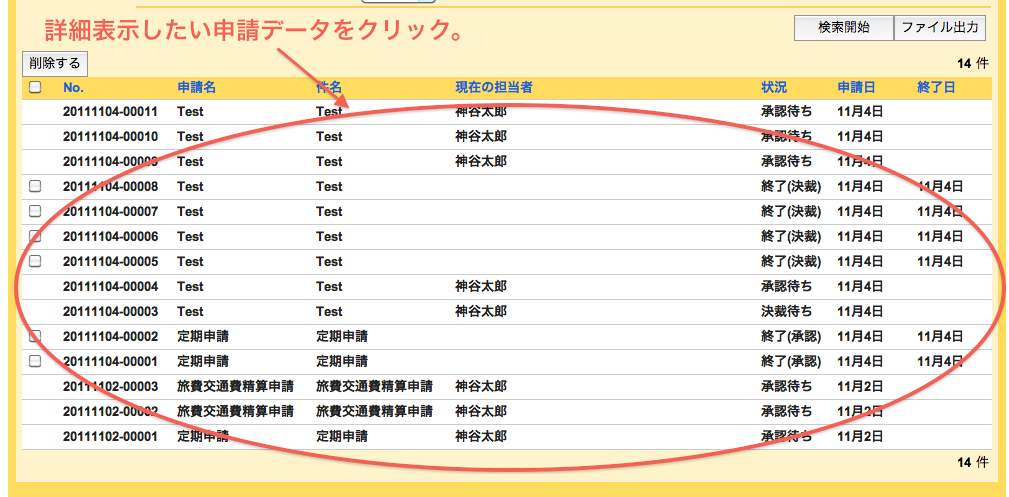
Task: Sort by 申請日 column header
Action: (x=856, y=88)
